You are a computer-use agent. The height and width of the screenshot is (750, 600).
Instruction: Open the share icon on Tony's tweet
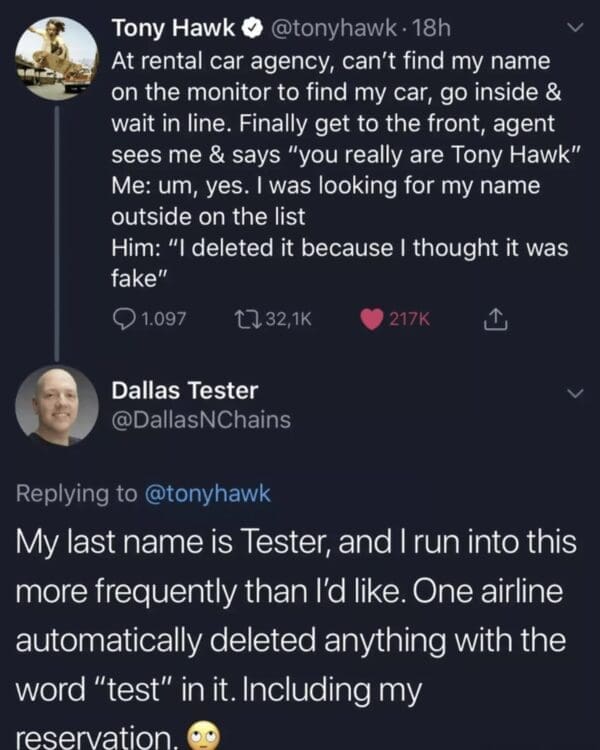493,319
